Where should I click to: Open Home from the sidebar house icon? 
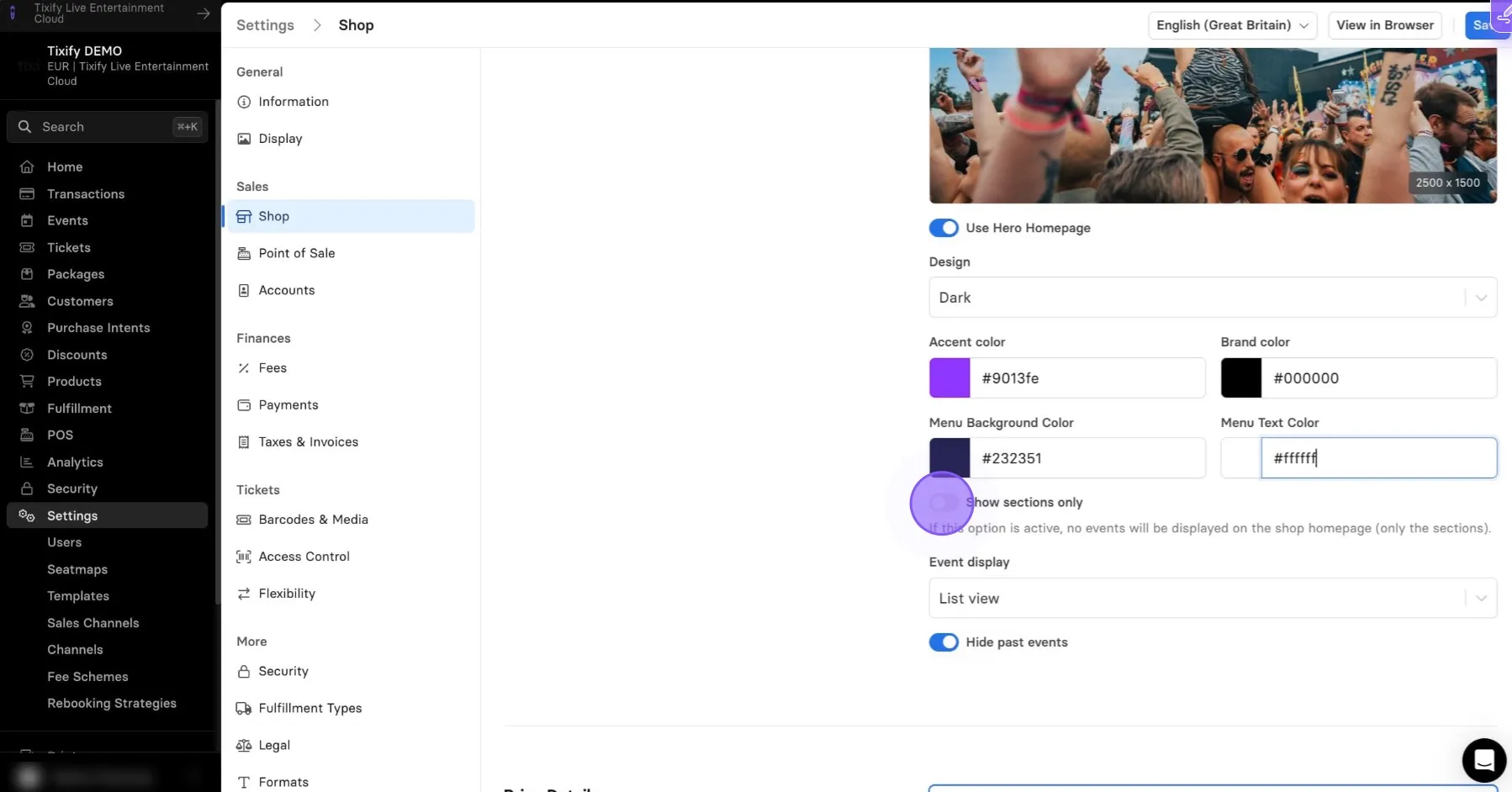point(27,166)
